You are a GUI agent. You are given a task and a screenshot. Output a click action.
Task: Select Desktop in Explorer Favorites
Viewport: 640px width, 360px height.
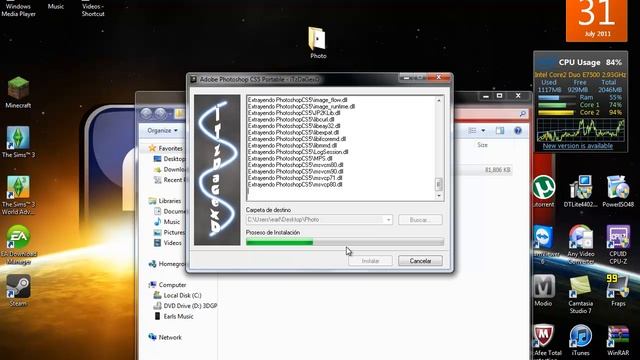click(170, 159)
